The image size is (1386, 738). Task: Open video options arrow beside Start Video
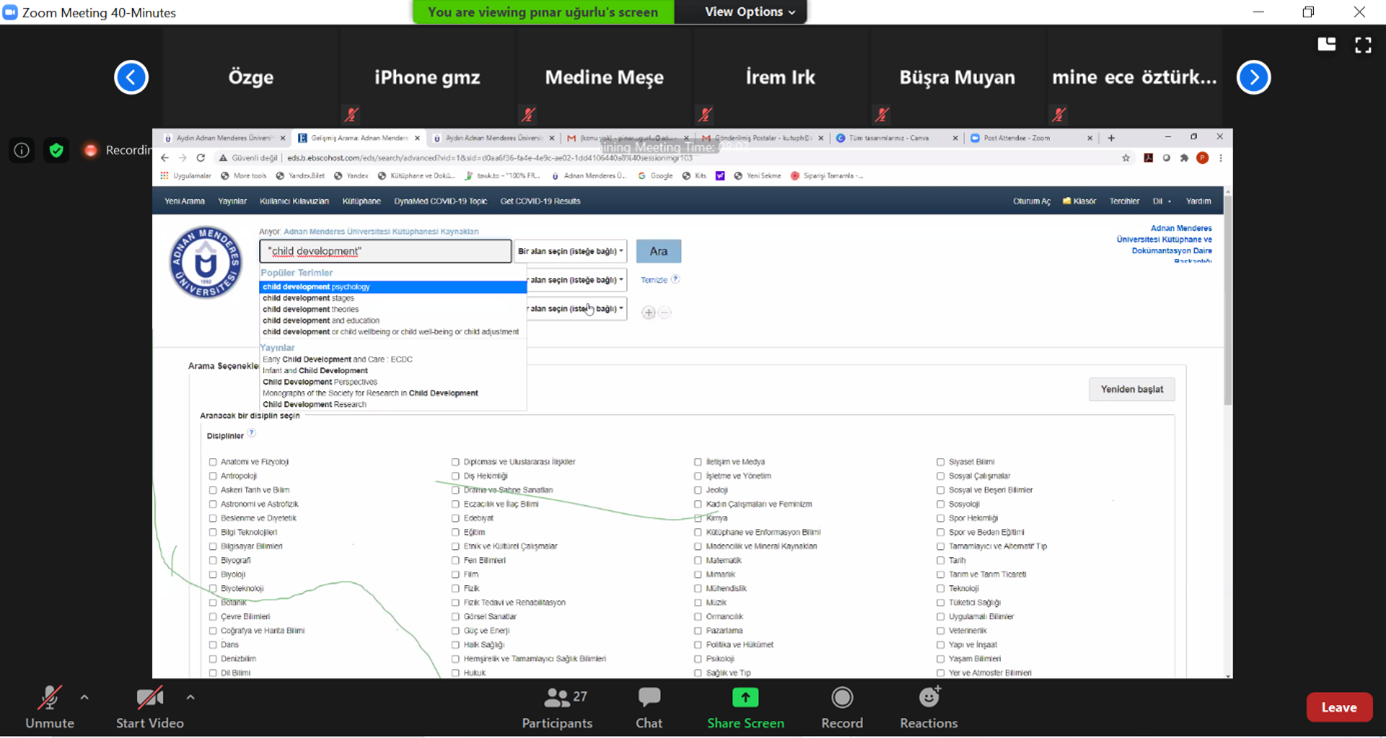pyautogui.click(x=190, y=697)
